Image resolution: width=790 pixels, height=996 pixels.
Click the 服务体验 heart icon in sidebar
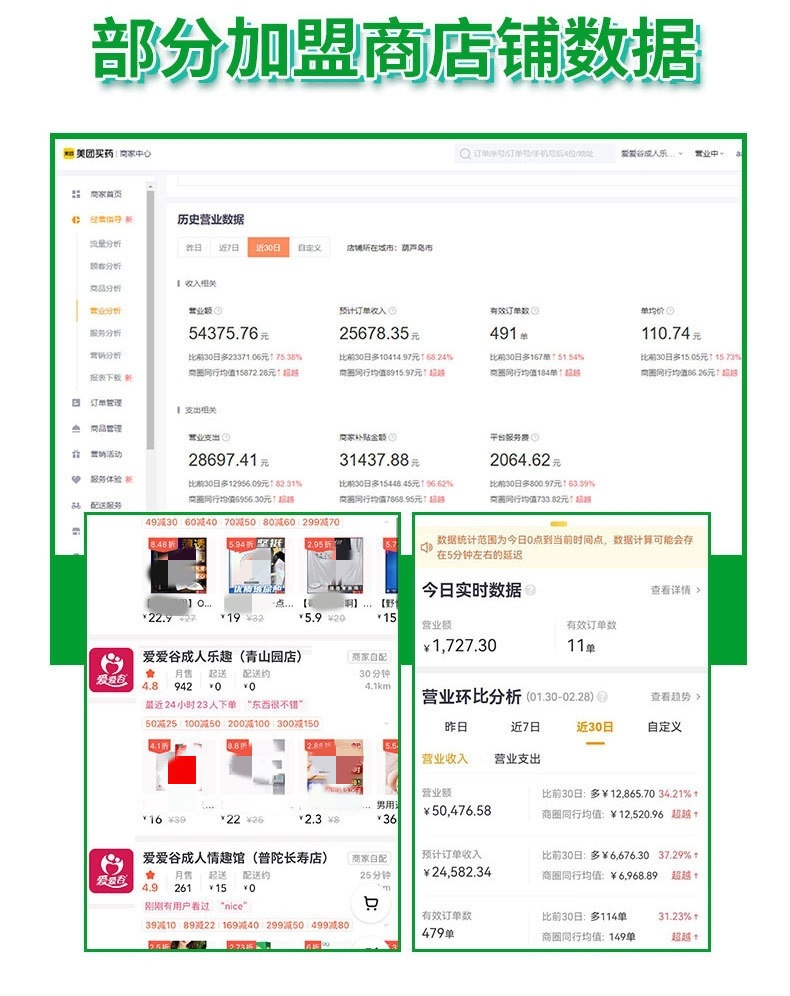pyautogui.click(x=76, y=480)
